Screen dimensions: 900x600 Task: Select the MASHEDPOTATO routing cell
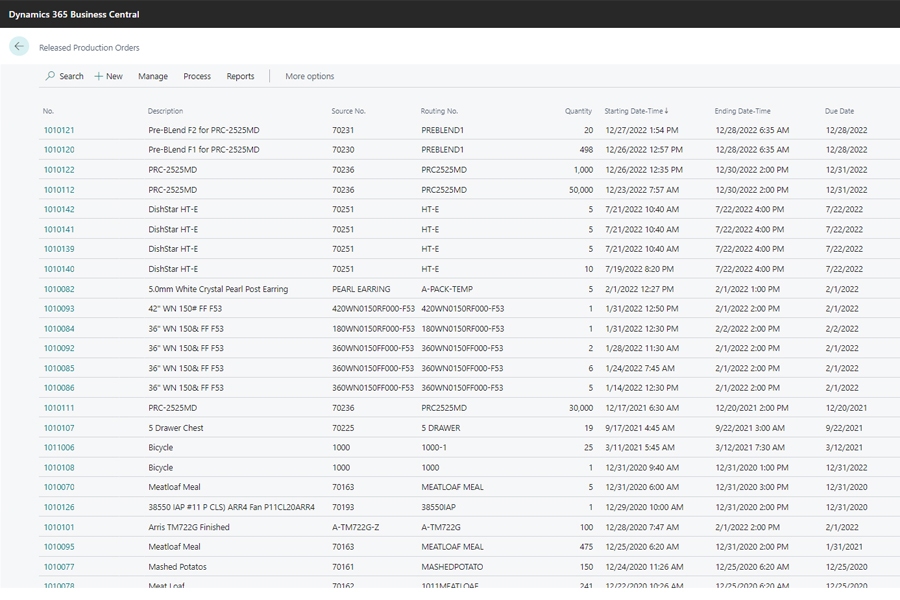pos(452,567)
